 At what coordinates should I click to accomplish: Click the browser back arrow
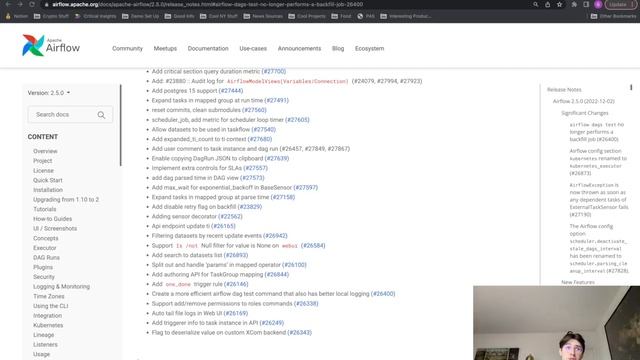(8, 4)
